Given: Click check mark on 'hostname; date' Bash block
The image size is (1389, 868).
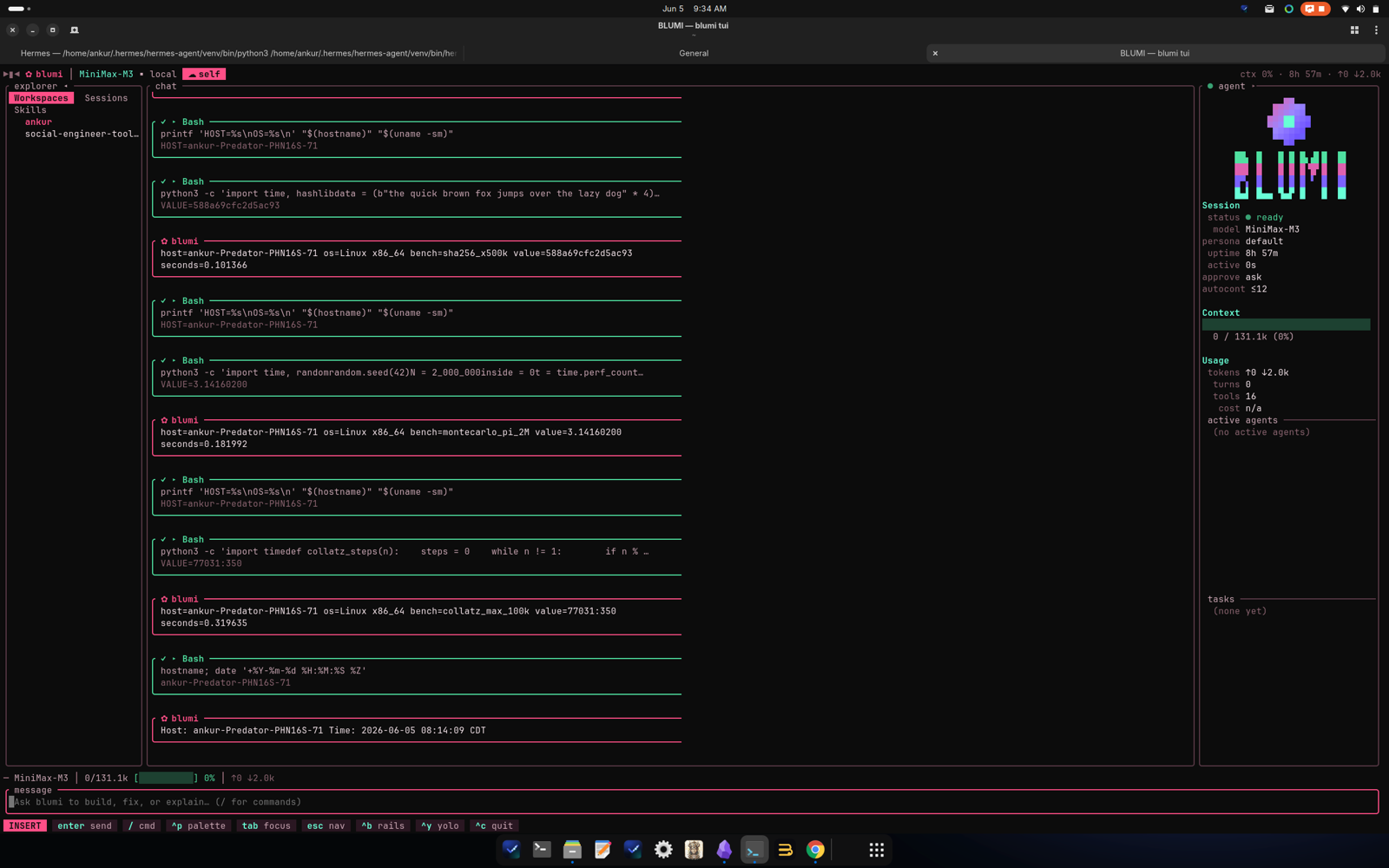Looking at the screenshot, I should (163, 659).
